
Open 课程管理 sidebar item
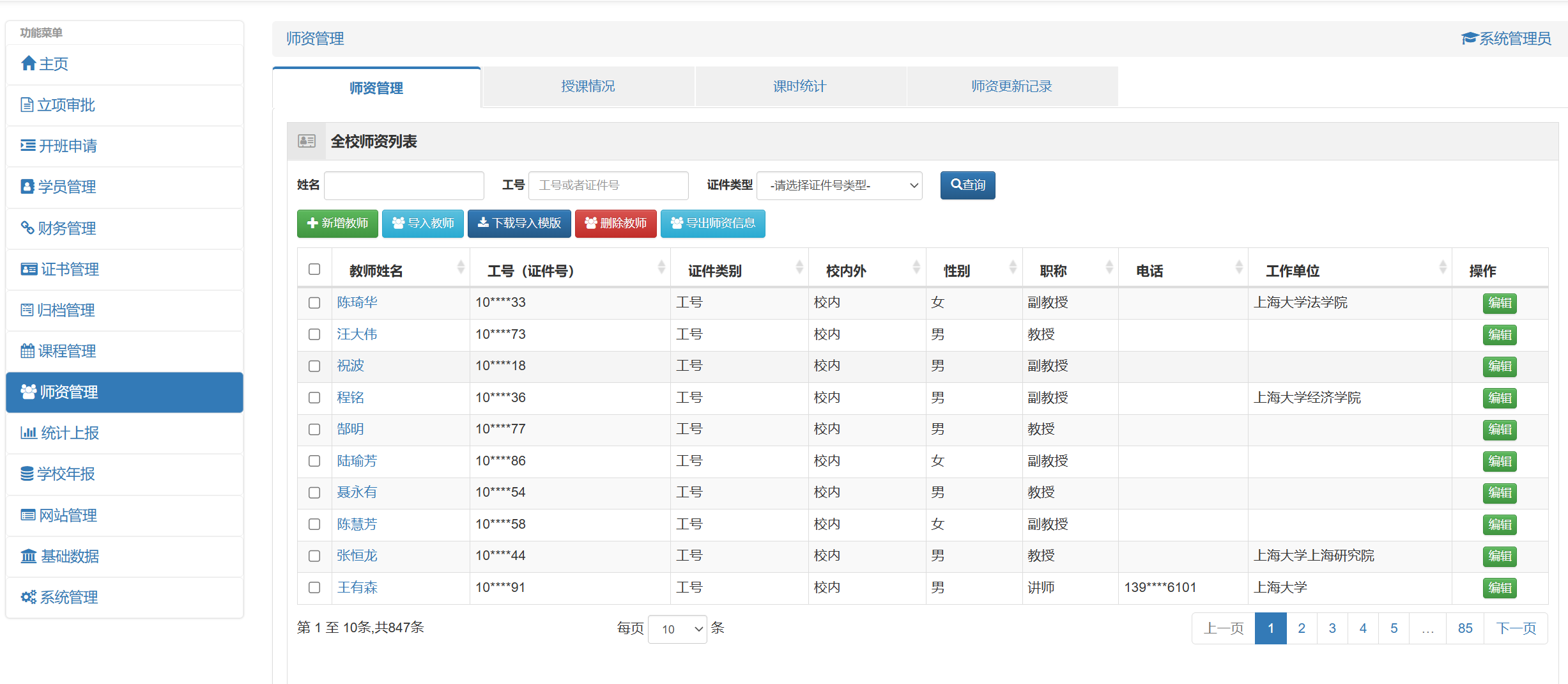coord(125,351)
